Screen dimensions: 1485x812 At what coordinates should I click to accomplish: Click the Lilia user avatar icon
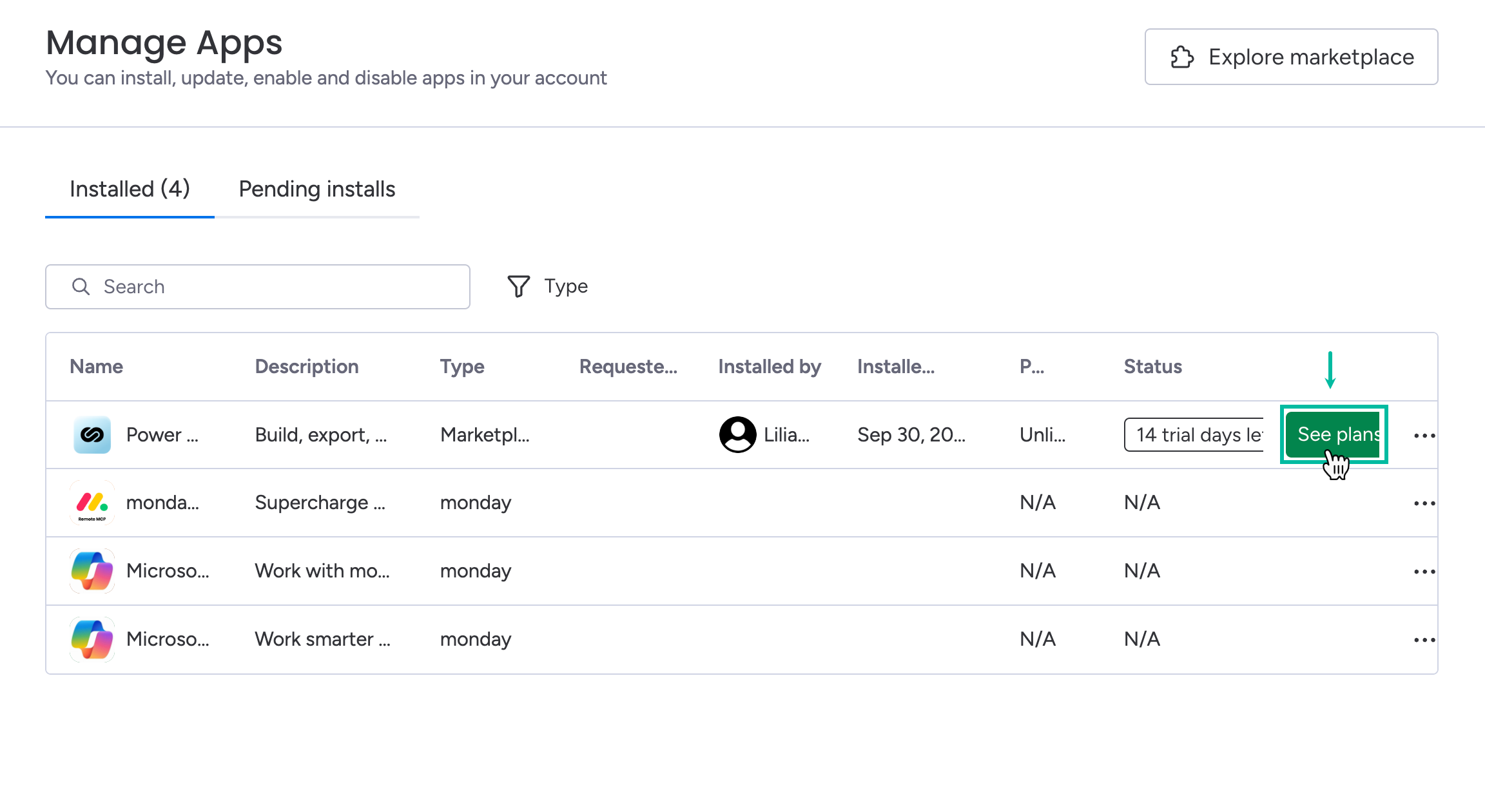point(737,435)
